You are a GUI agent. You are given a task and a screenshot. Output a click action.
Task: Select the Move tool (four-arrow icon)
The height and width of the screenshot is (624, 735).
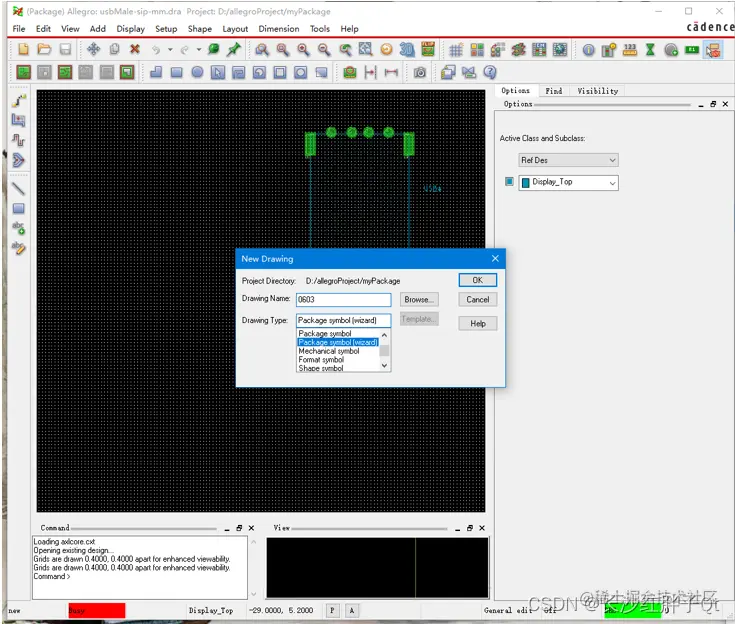(x=93, y=49)
